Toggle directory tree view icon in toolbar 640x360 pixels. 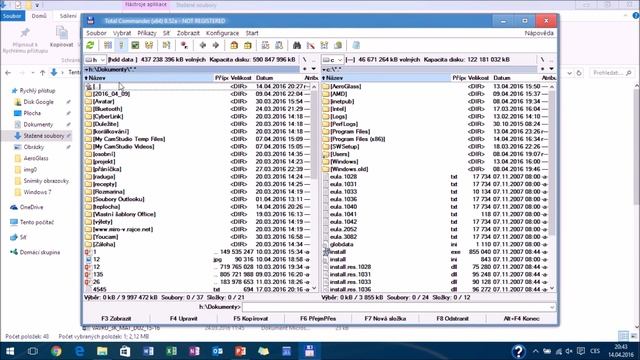[149, 45]
